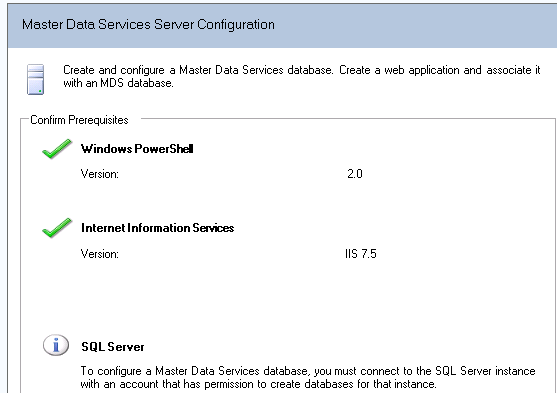Click the blue information icon beside SQL Server
The width and height of the screenshot is (557, 393).
[56, 345]
